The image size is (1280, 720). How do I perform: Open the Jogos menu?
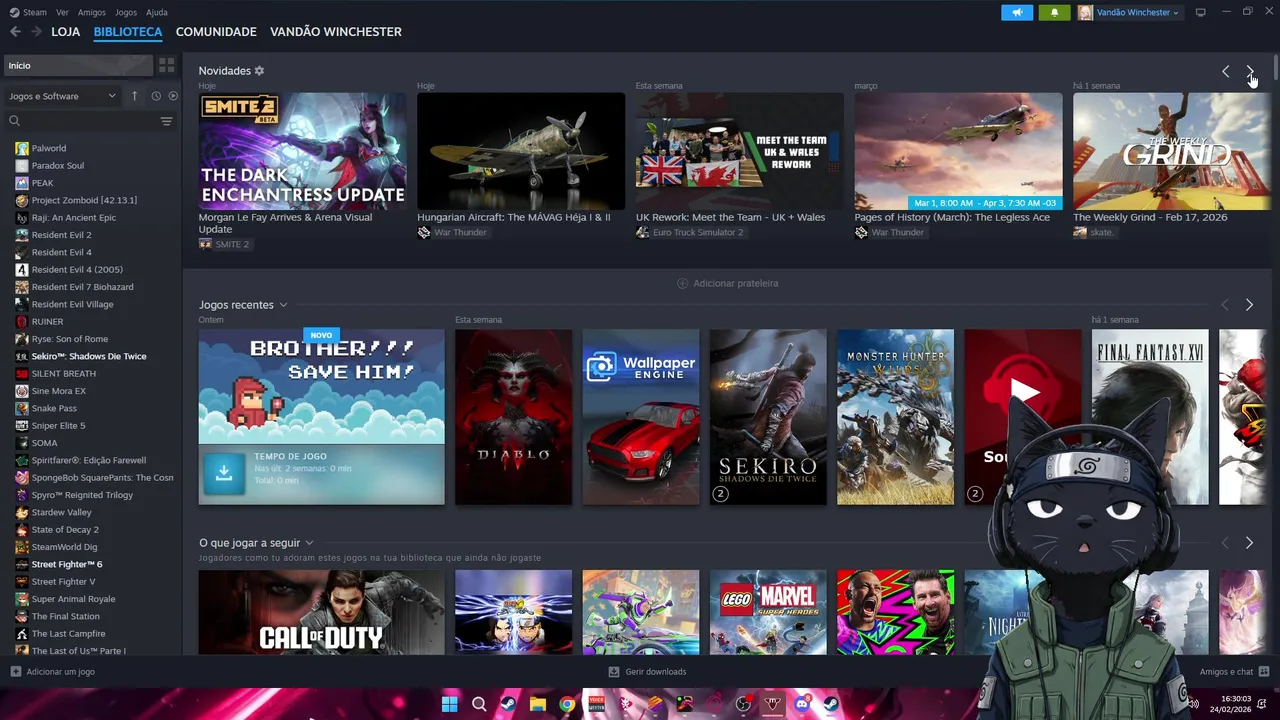pos(126,12)
